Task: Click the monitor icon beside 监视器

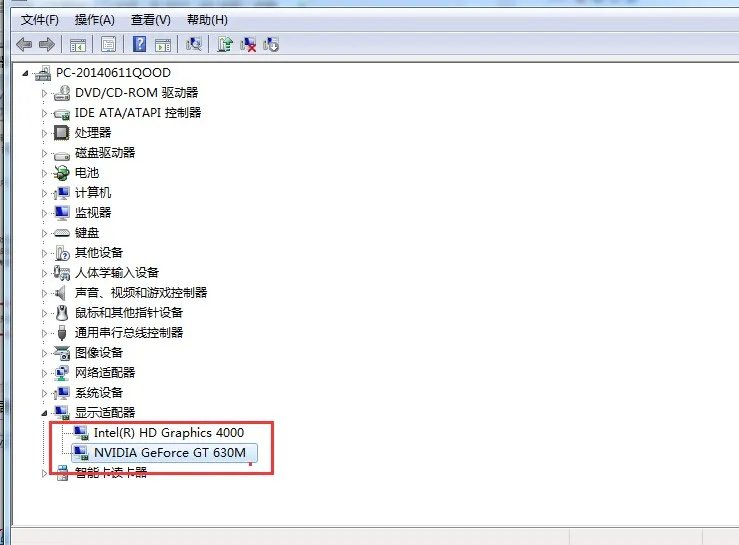Action: tap(62, 213)
